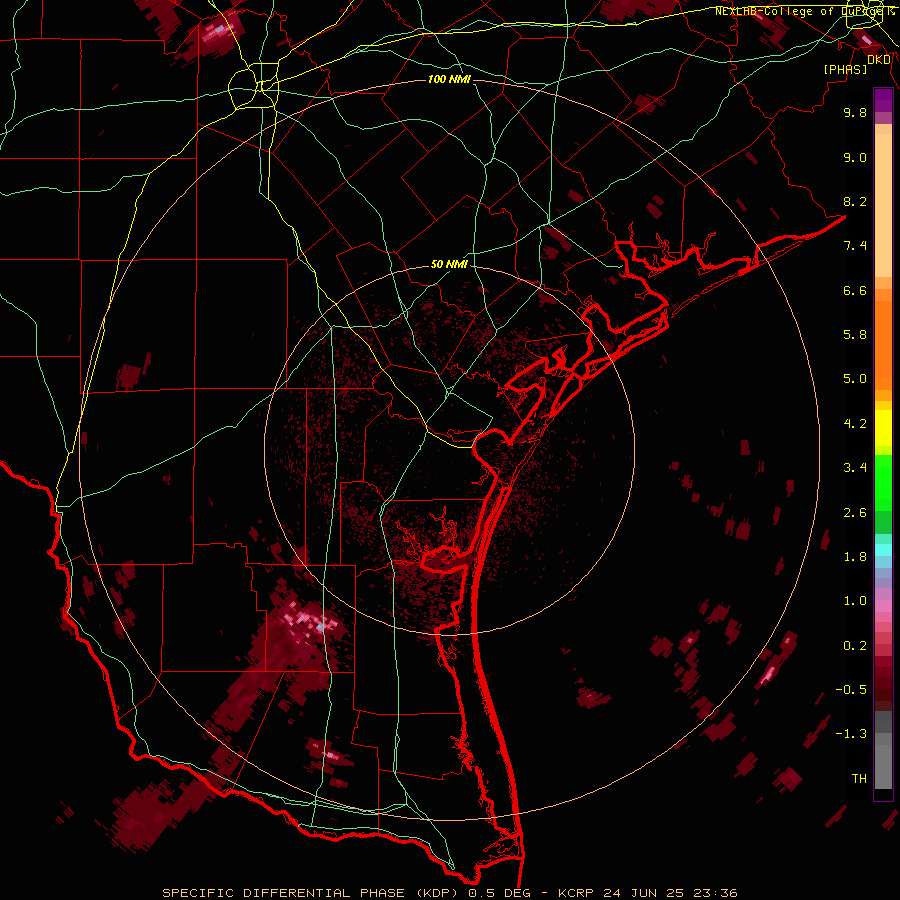
Task: Pick the purple top segment of color bar
Action: (x=883, y=100)
